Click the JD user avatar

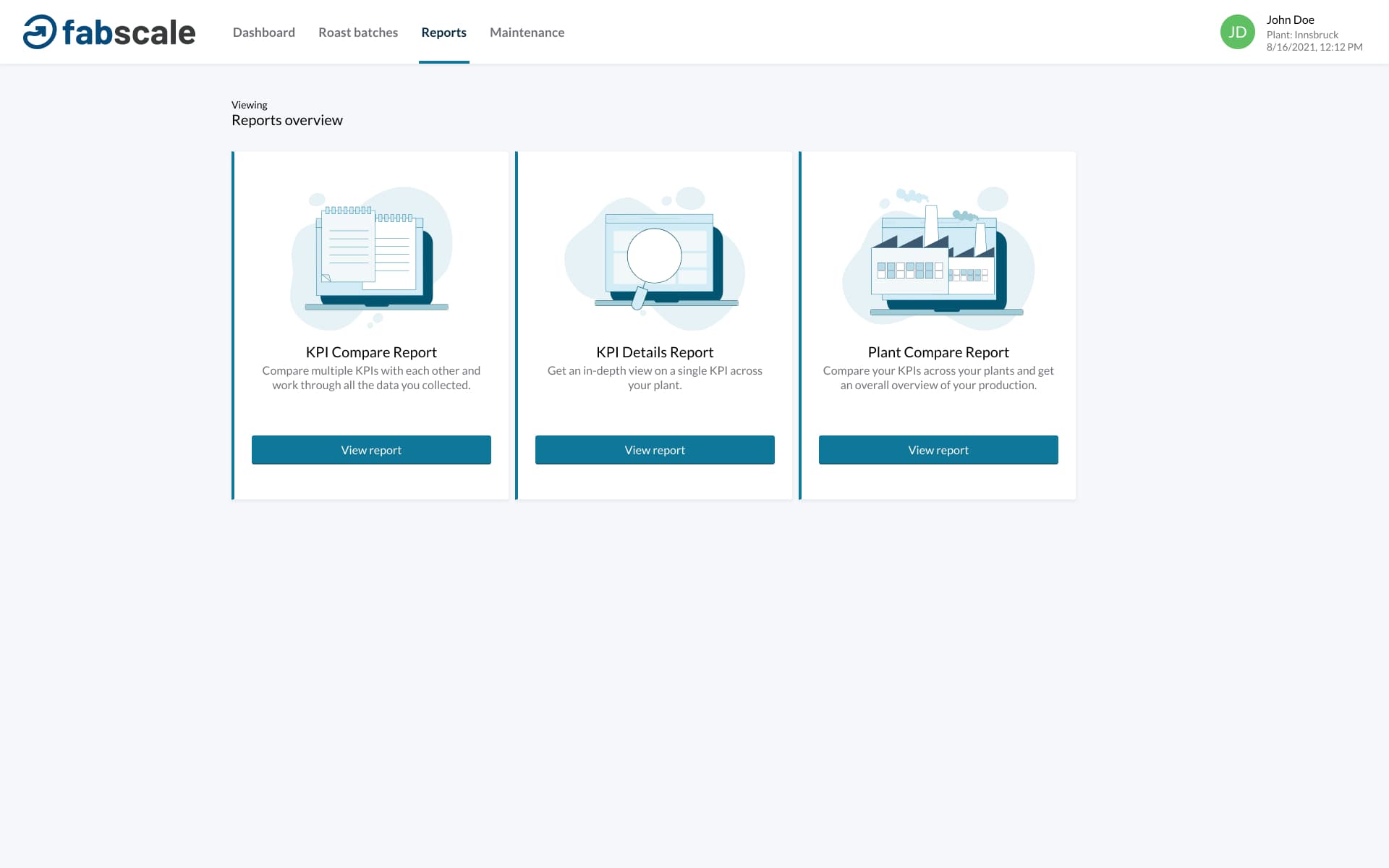coord(1237,32)
